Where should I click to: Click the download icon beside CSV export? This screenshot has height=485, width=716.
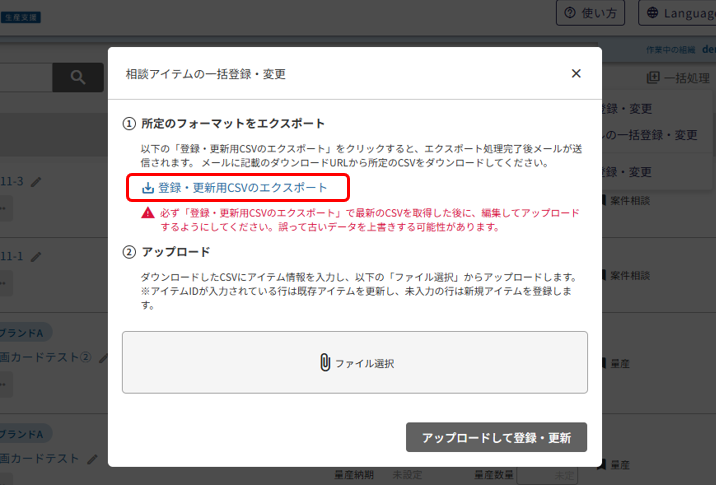click(148, 187)
